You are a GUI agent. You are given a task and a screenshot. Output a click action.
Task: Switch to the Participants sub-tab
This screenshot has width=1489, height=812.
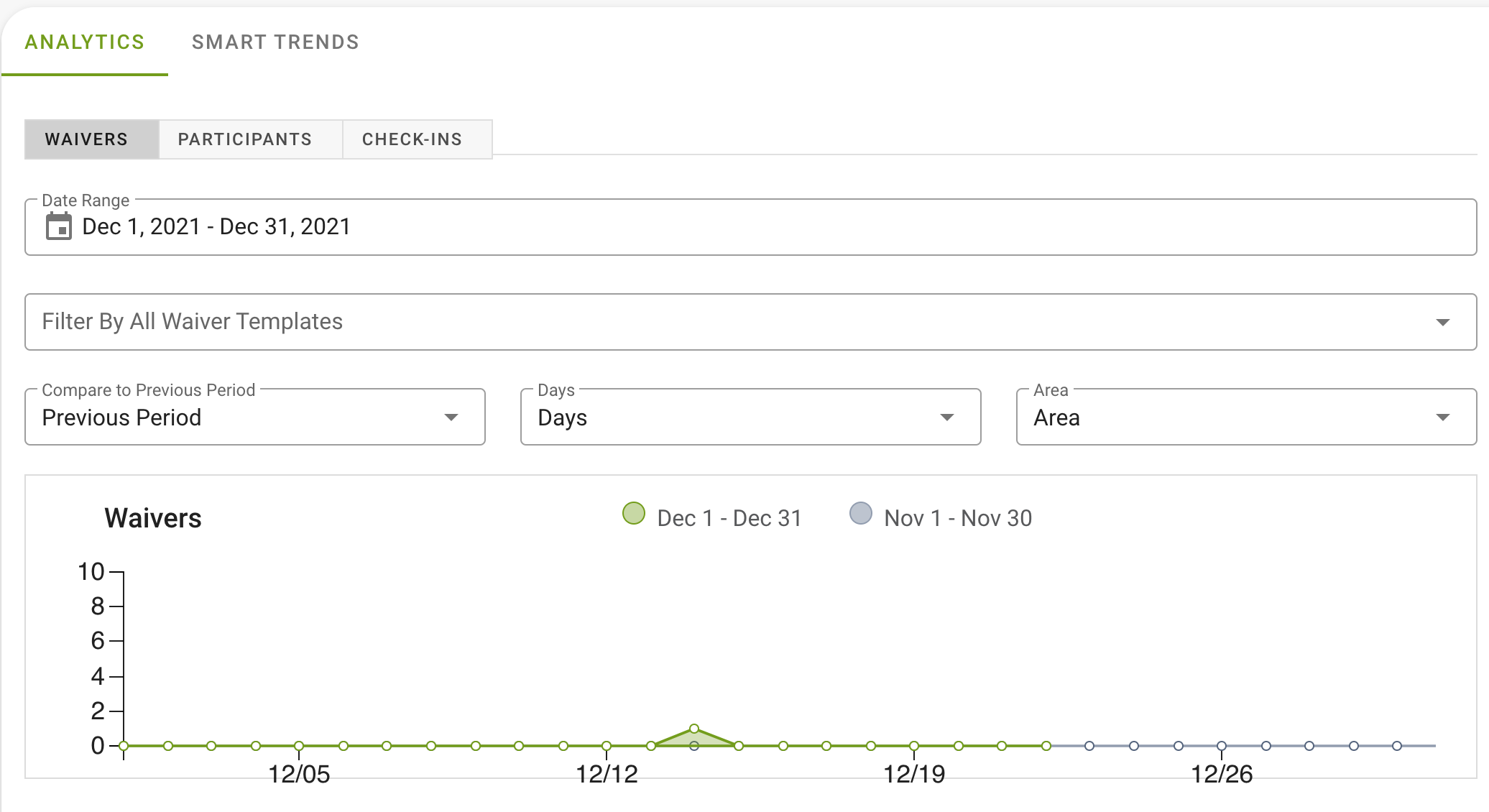tap(251, 139)
